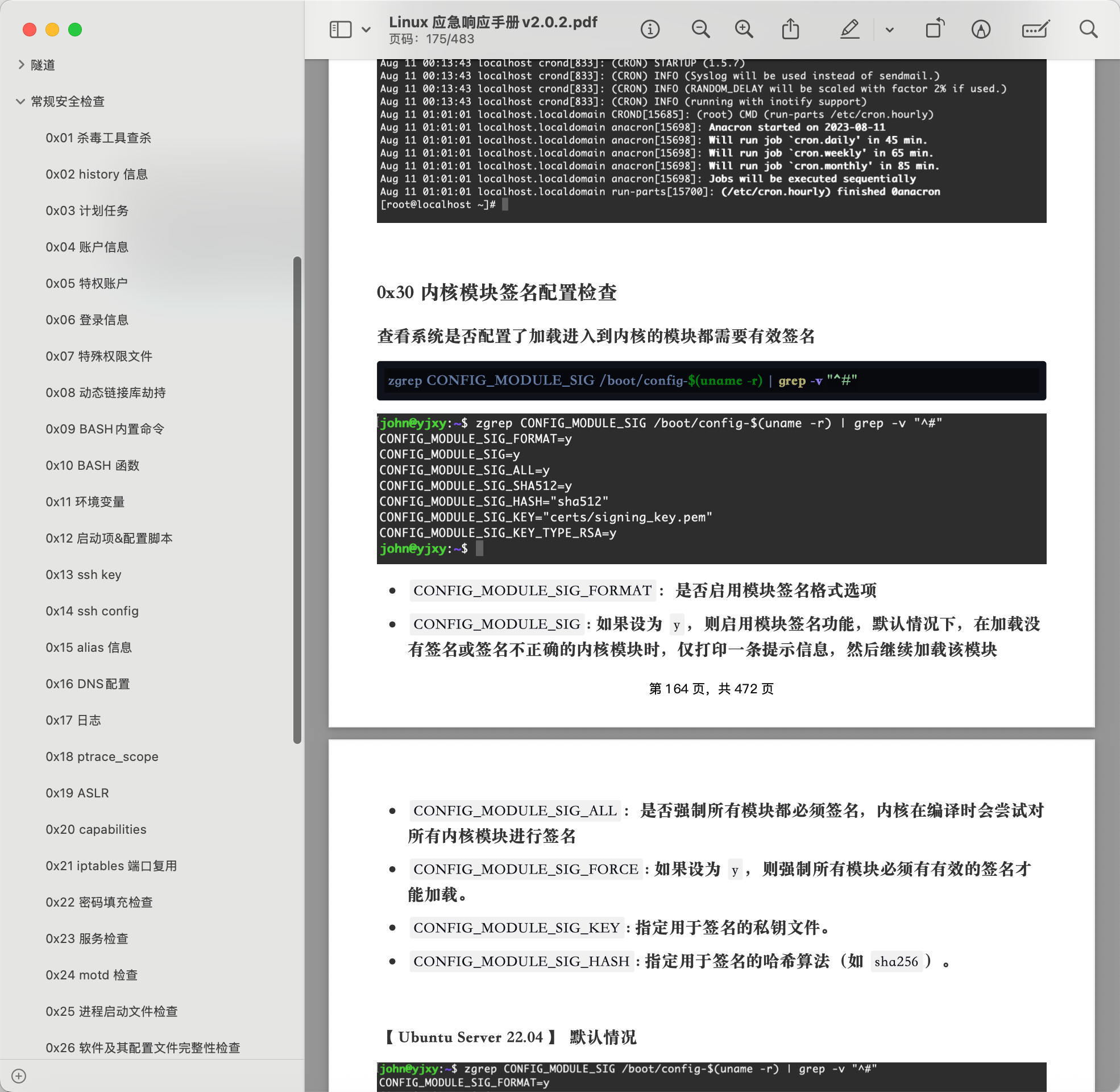
Task: Toggle the sidebar view button
Action: tap(341, 29)
